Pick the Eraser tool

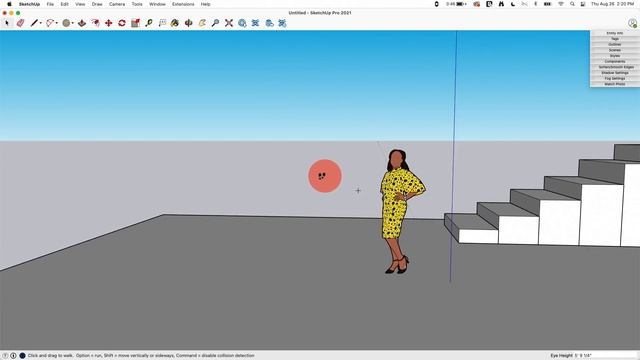click(x=20, y=23)
